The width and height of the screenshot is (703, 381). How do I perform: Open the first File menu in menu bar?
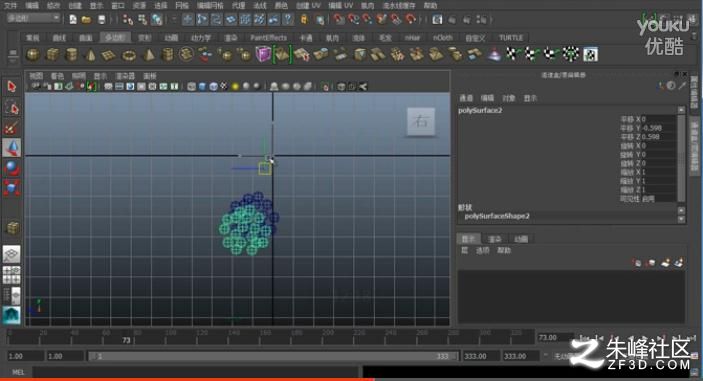pos(10,5)
